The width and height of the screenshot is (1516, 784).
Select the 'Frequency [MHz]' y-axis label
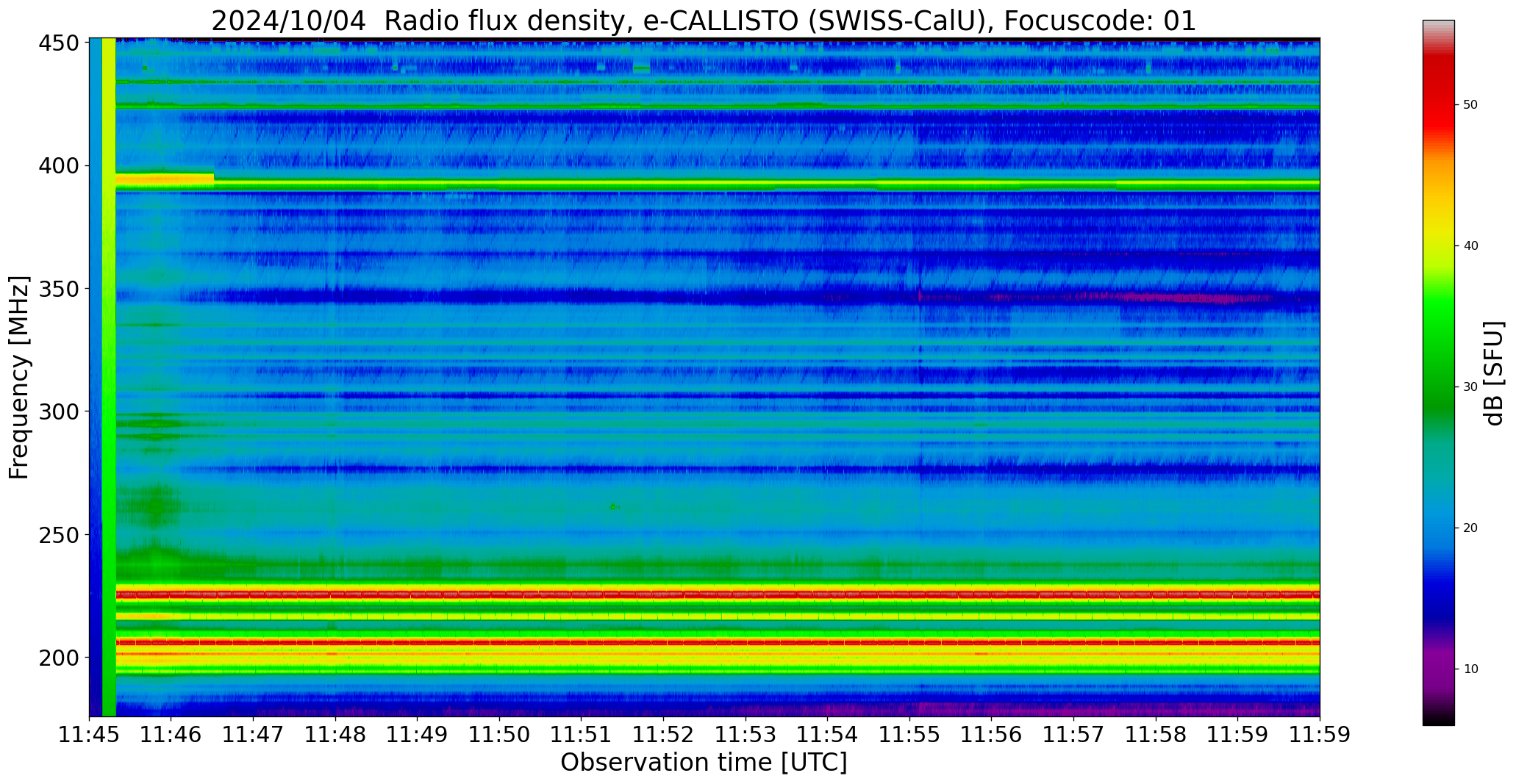(x=19, y=377)
